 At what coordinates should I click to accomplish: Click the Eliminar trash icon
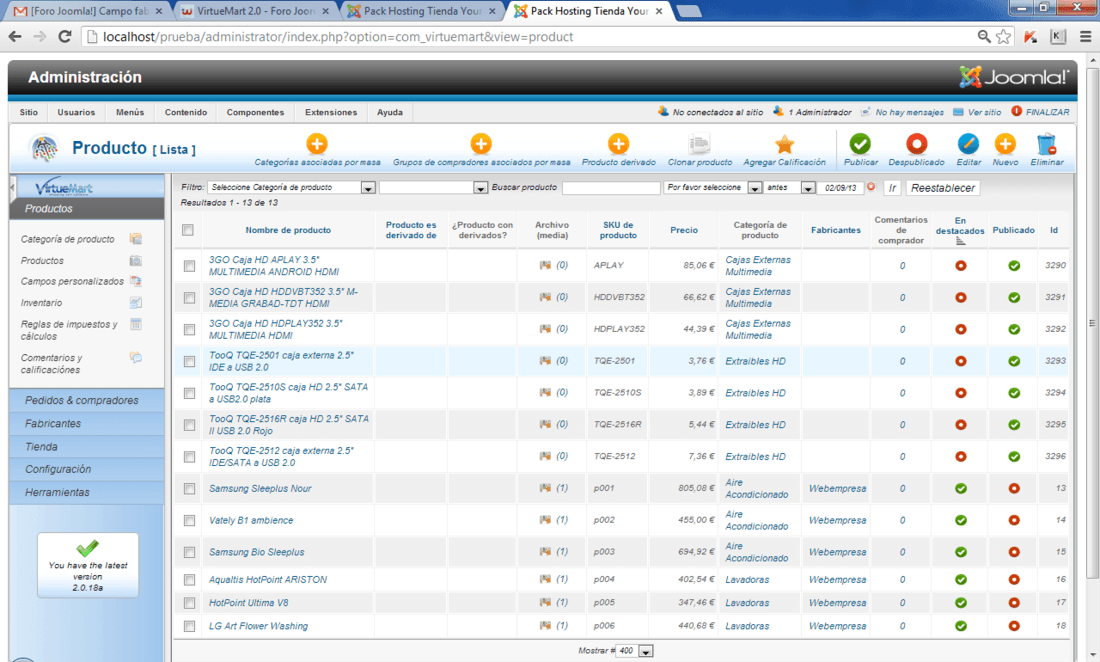click(1047, 144)
